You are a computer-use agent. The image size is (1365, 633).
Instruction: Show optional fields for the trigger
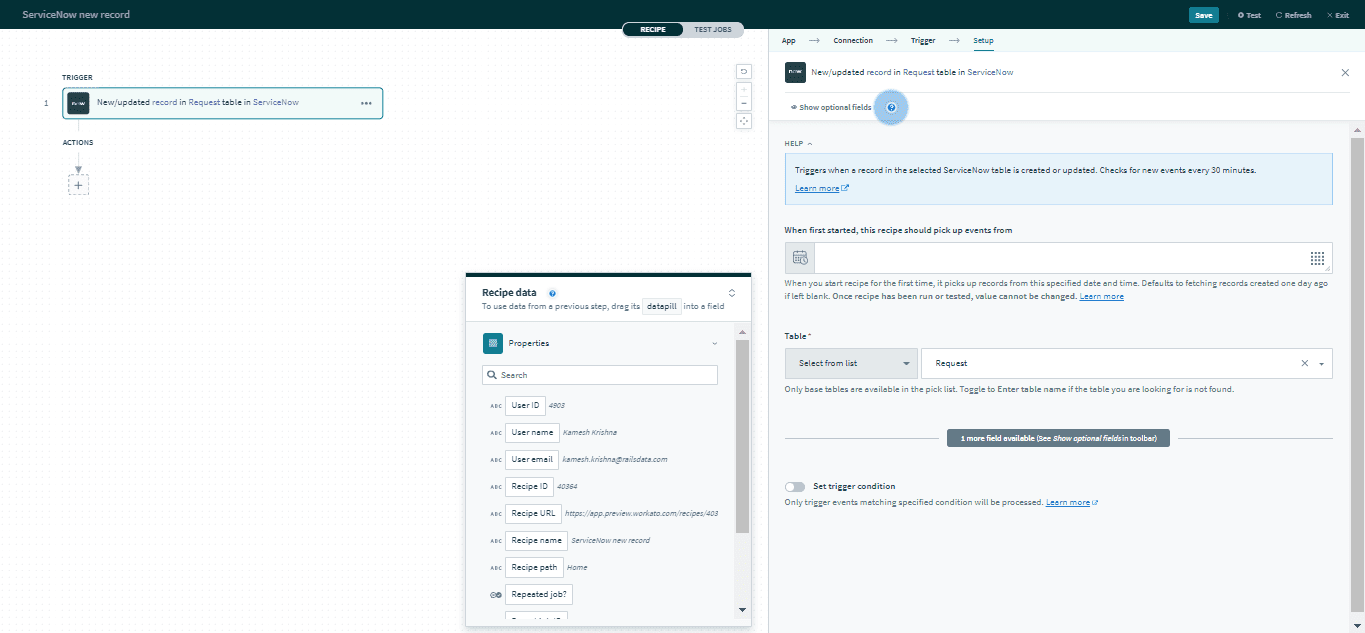pyautogui.click(x=831, y=107)
